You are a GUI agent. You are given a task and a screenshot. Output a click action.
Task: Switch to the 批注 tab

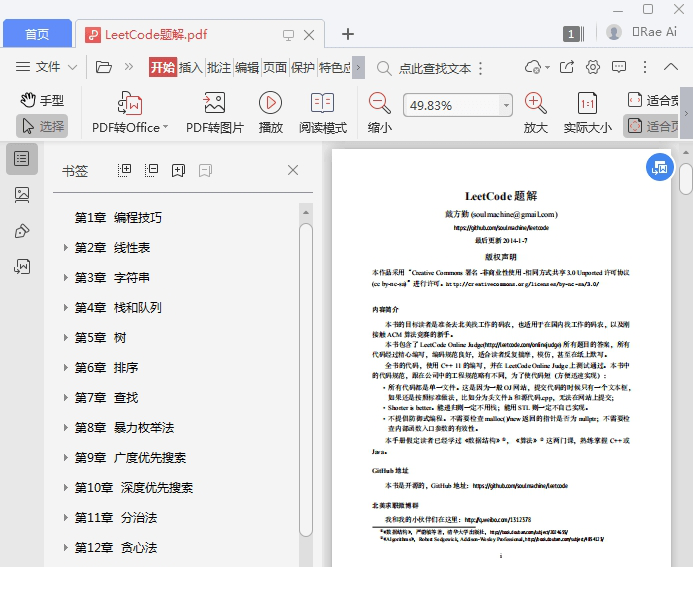(219, 67)
